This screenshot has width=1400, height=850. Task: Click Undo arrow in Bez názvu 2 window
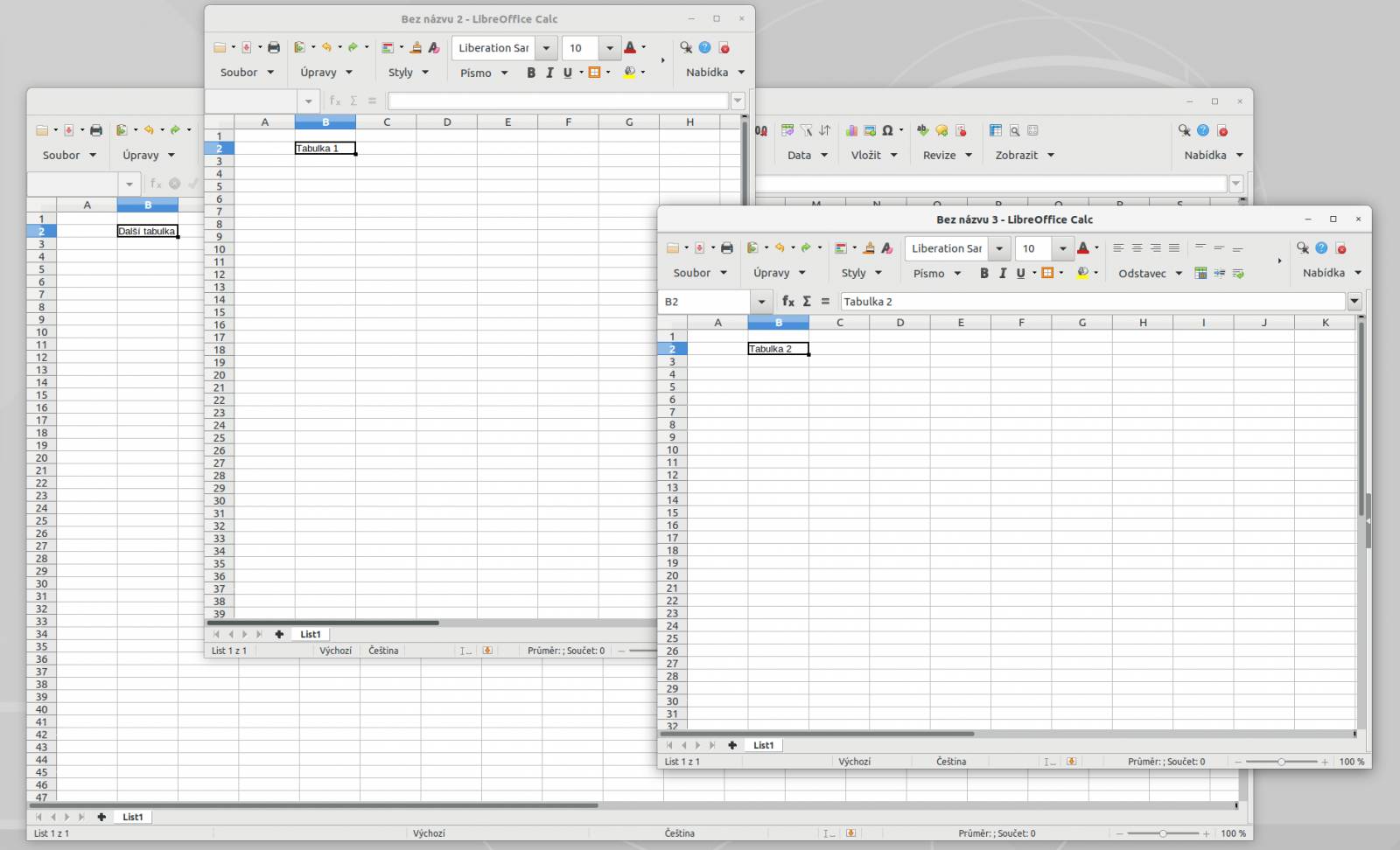pos(326,48)
